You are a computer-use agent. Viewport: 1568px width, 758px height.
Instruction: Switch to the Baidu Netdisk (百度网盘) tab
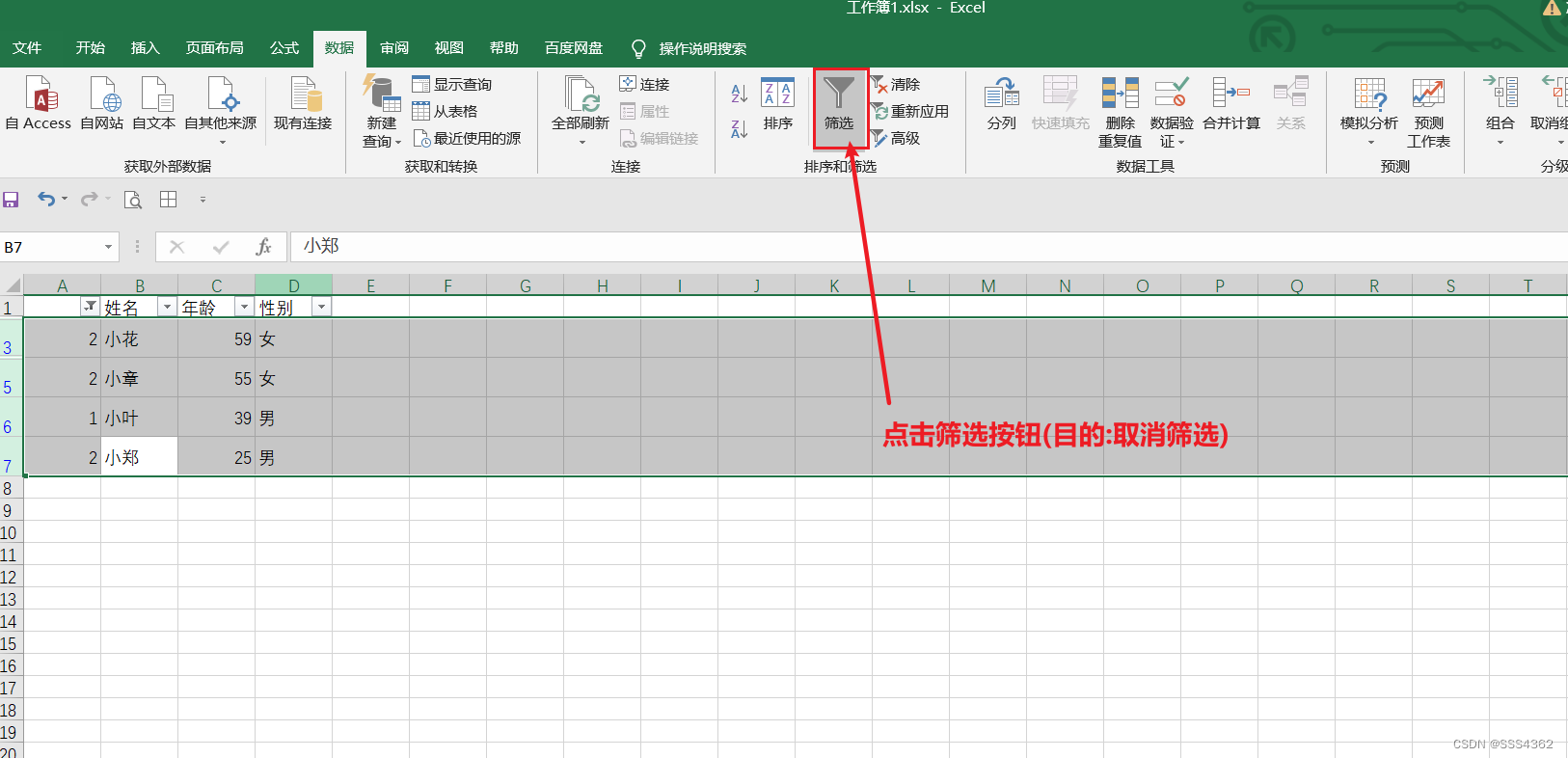pyautogui.click(x=574, y=48)
